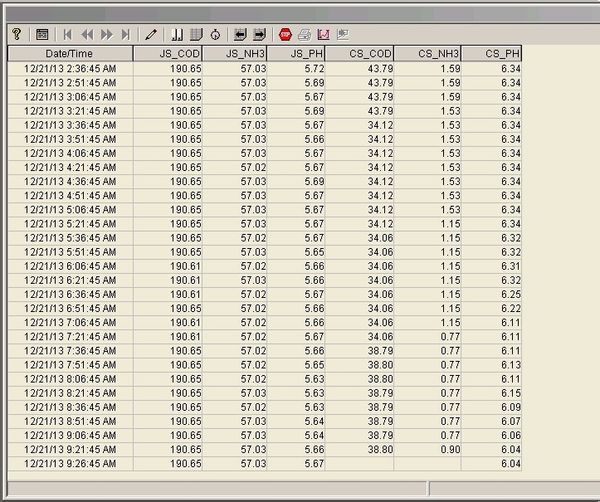600x502 pixels.
Task: Click CS_PH value 6.13 in 7:51:45 row
Action: point(511,365)
